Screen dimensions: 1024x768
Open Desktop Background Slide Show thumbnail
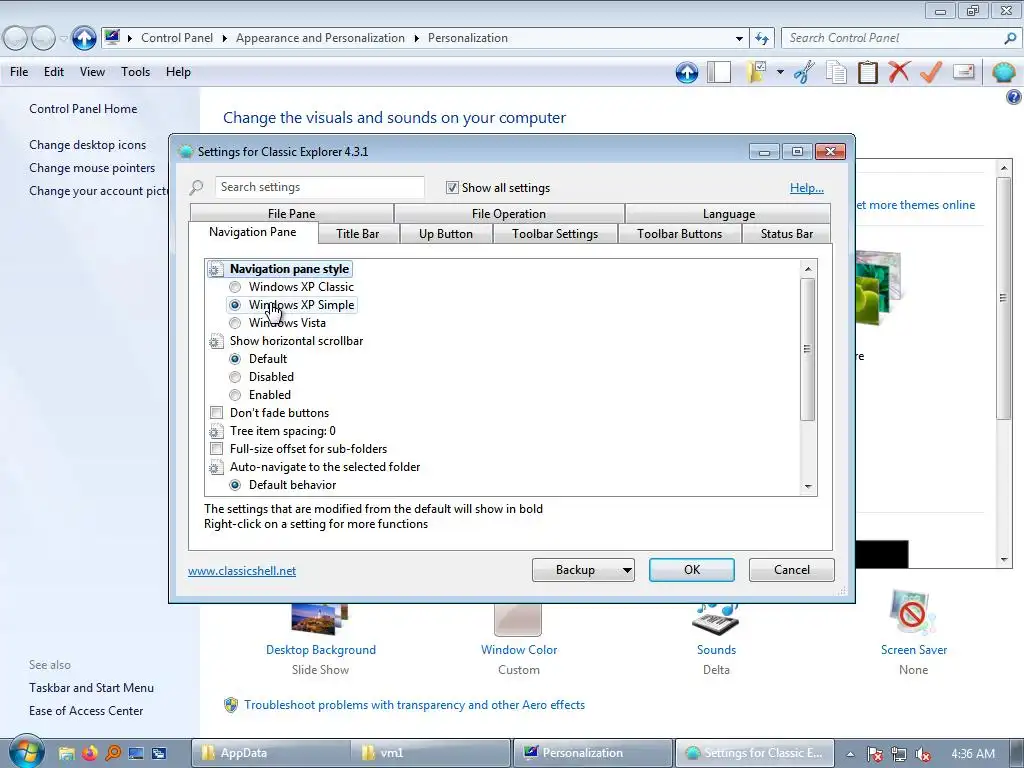click(320, 619)
